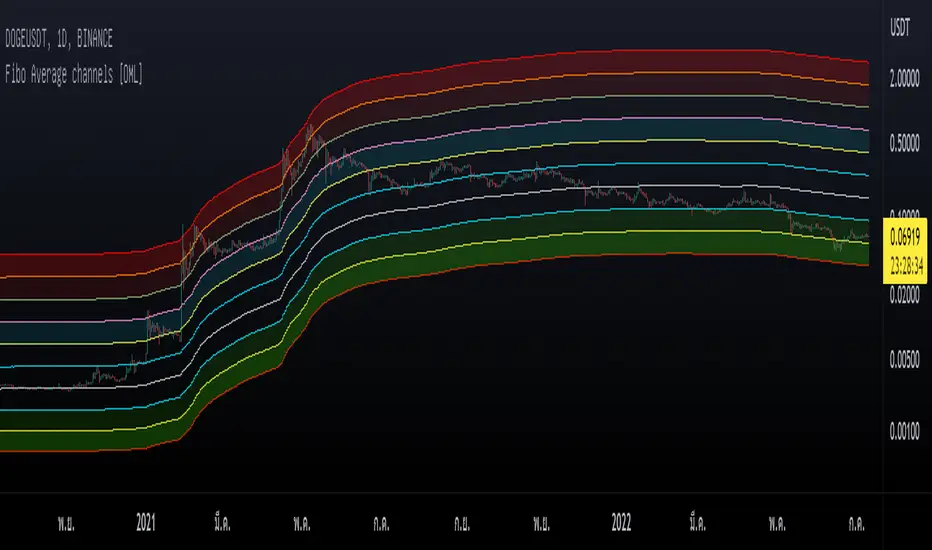Click the 0.02000 price axis label
The height and width of the screenshot is (550, 932).
click(x=904, y=296)
